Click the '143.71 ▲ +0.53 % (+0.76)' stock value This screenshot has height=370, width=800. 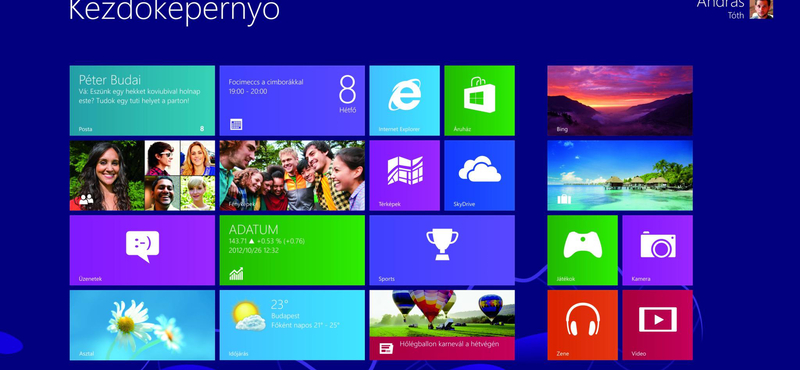pyautogui.click(x=267, y=241)
